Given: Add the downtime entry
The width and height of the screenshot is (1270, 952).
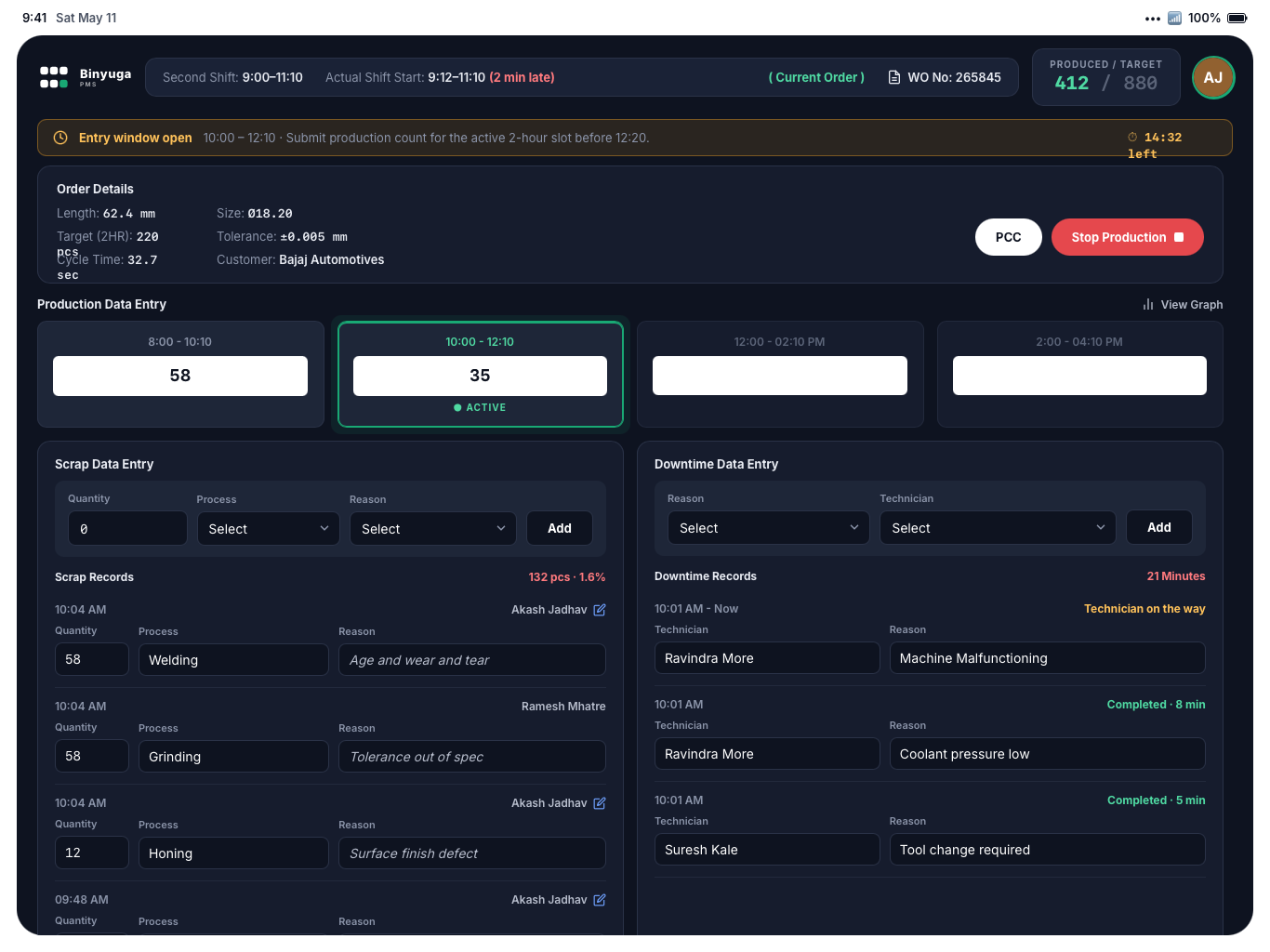Looking at the screenshot, I should 1158,527.
